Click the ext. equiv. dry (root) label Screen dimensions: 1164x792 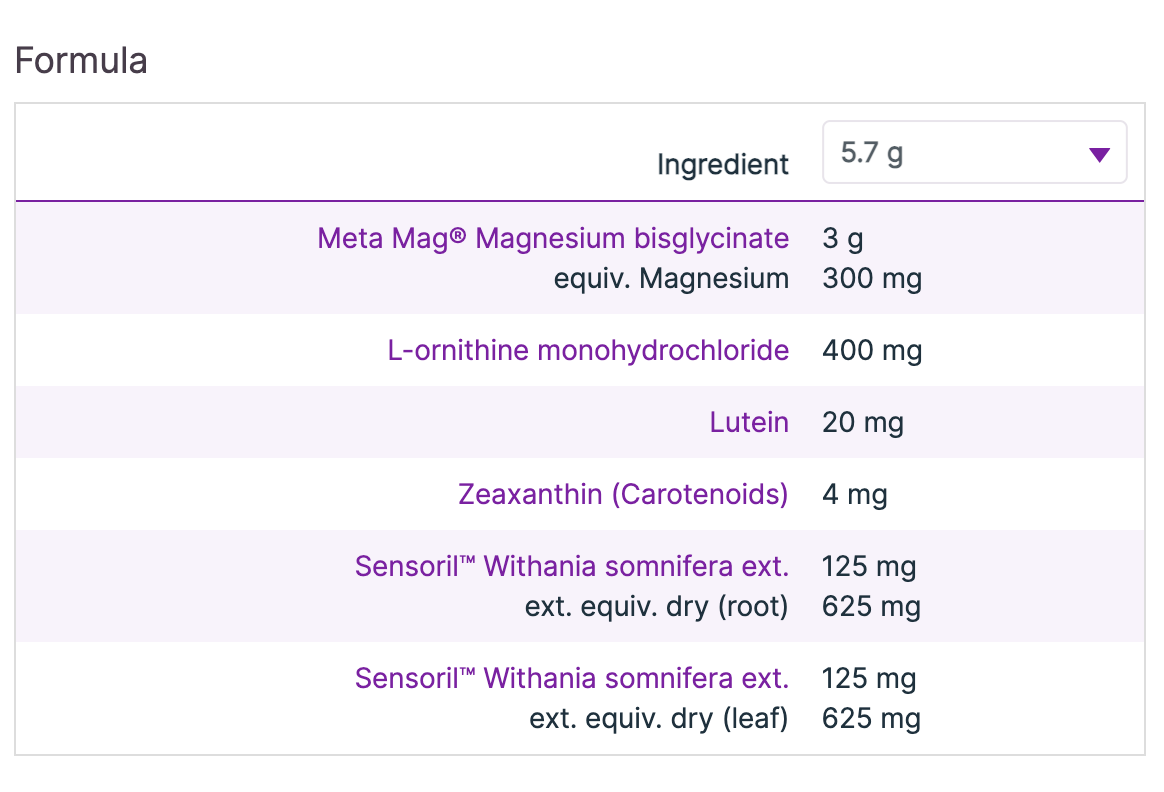tap(656, 606)
